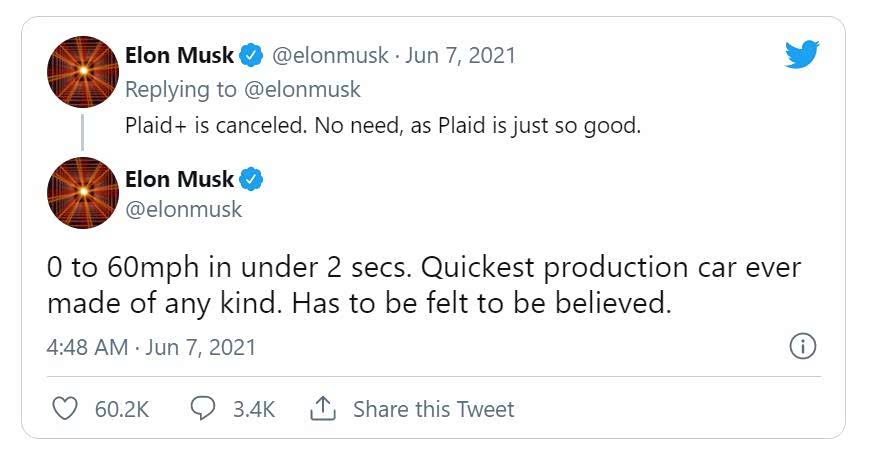Open @elonmusk handle next to Jun 7 date
The height and width of the screenshot is (452, 876).
click(x=331, y=56)
